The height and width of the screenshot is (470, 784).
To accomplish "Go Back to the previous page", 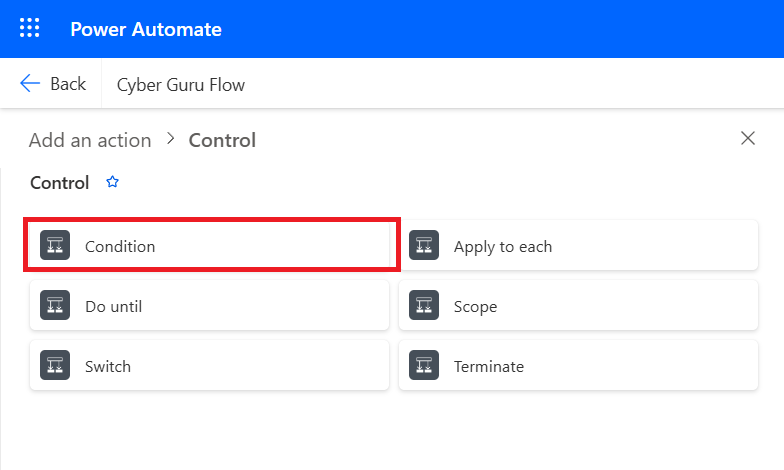I will point(53,84).
